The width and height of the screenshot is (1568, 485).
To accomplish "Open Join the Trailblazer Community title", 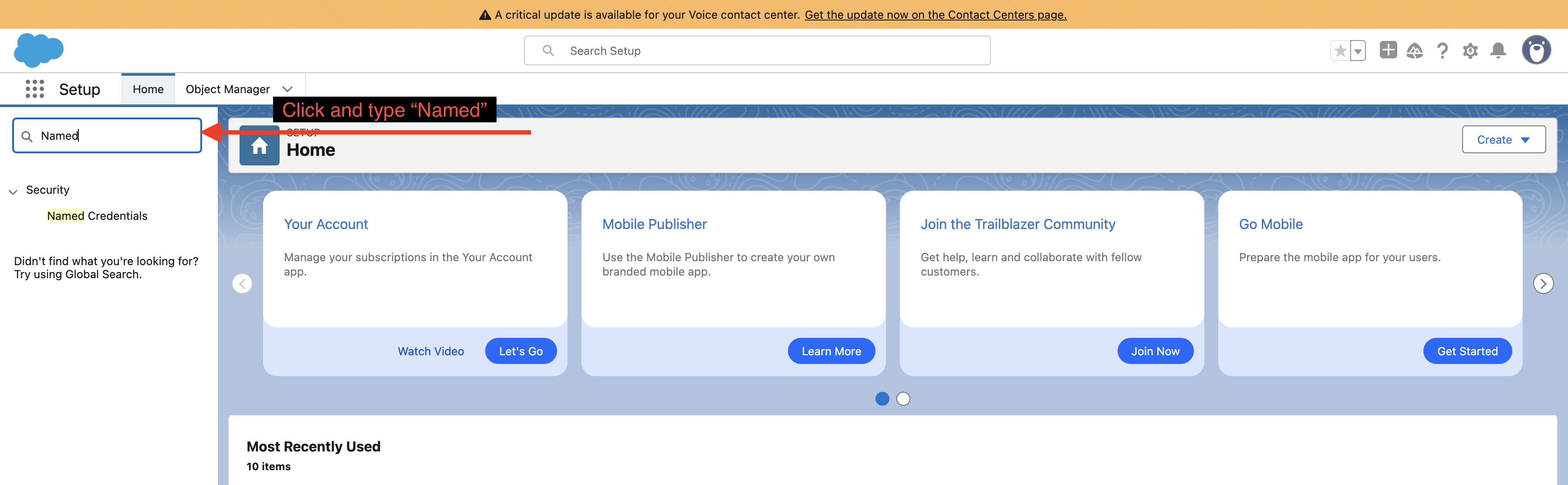I will click(x=1018, y=224).
